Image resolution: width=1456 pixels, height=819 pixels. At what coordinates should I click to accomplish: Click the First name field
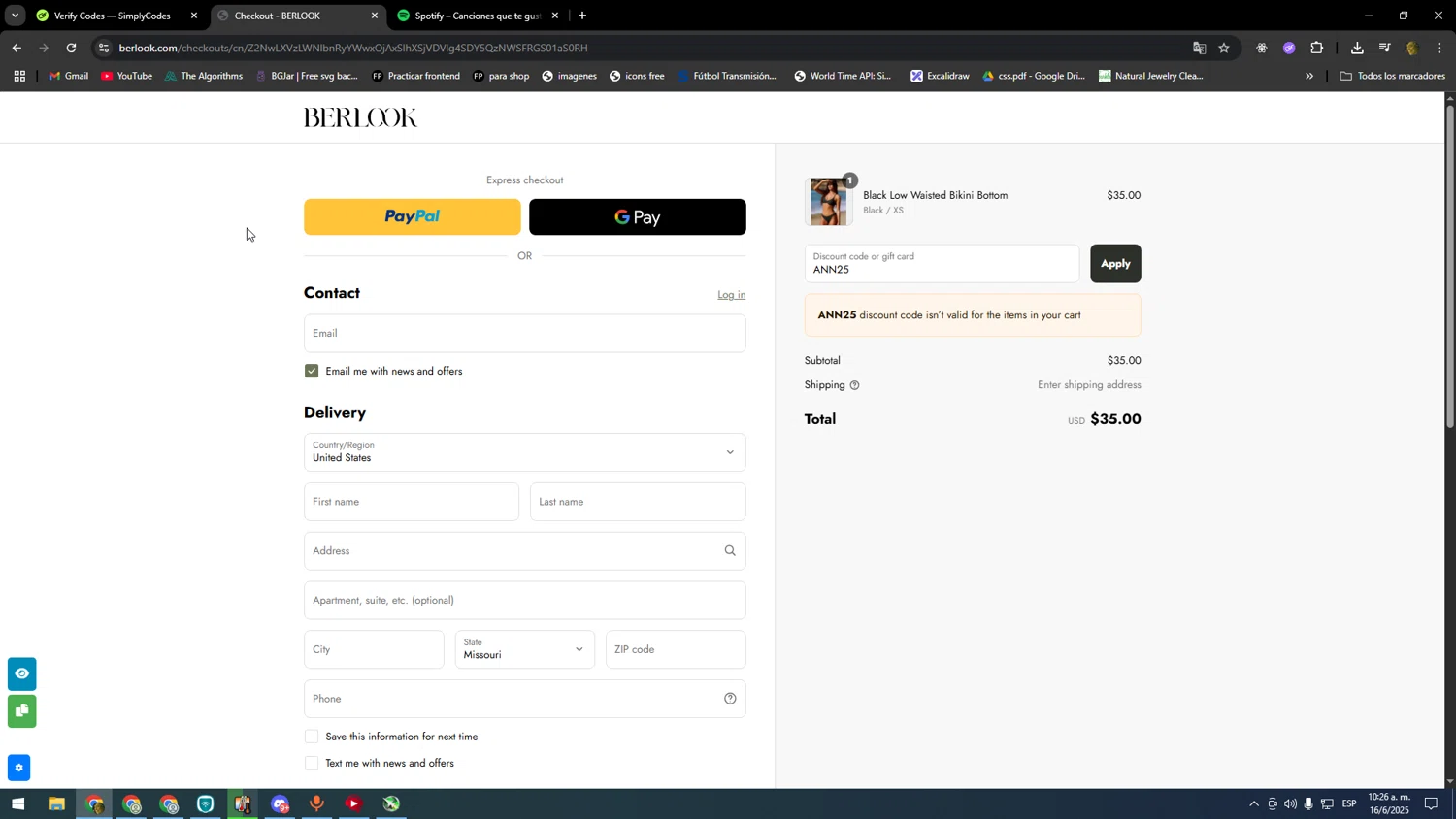[412, 502]
